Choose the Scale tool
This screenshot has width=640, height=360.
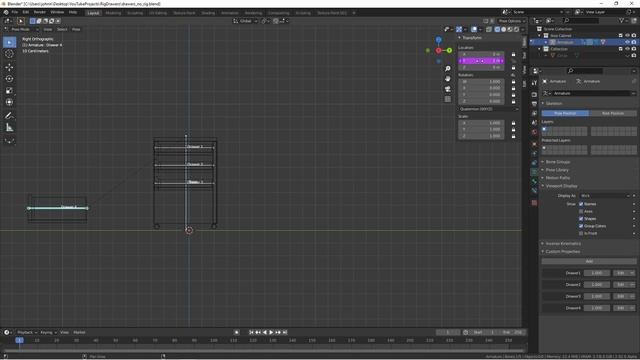[9, 91]
